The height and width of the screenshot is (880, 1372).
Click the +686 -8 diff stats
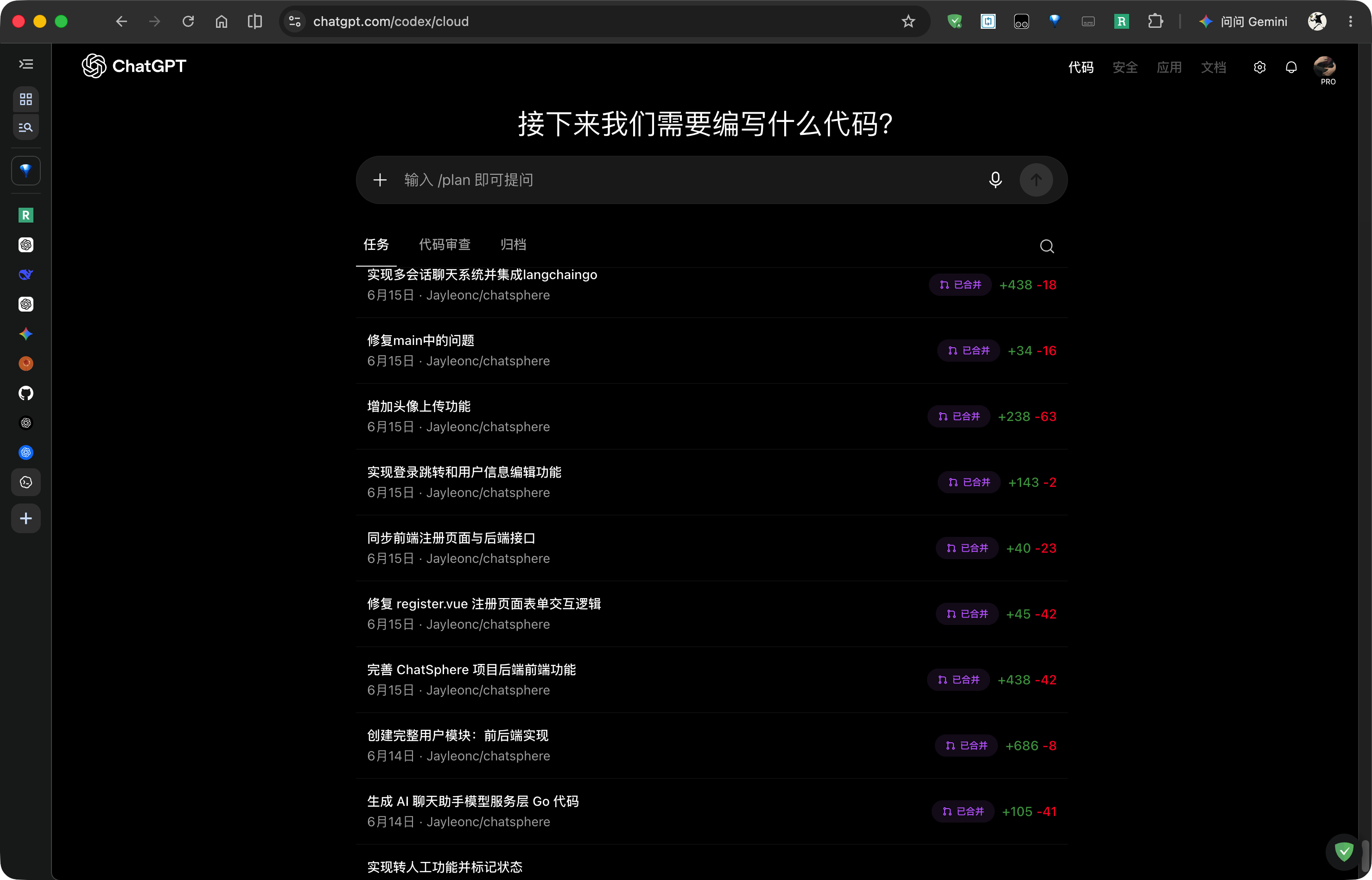coord(1031,745)
